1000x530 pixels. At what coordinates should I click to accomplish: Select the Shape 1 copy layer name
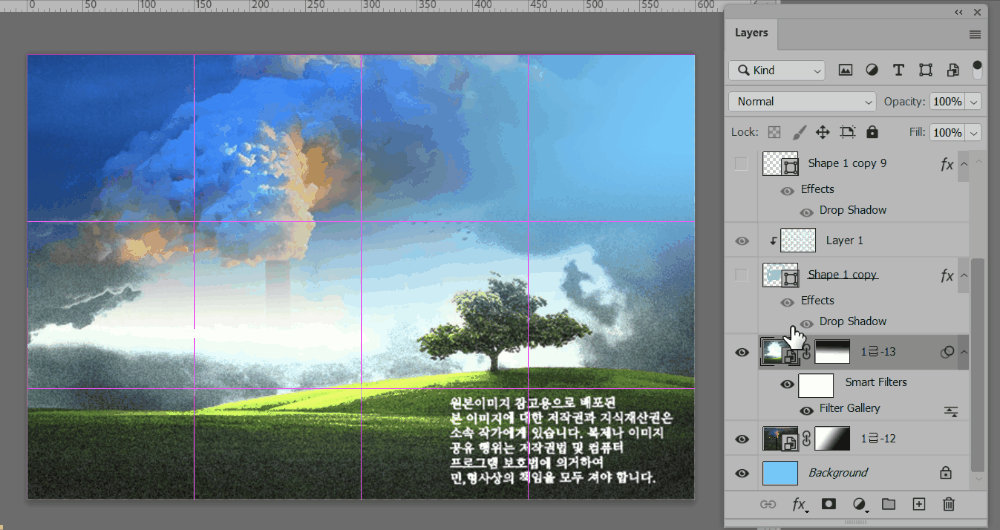point(843,274)
